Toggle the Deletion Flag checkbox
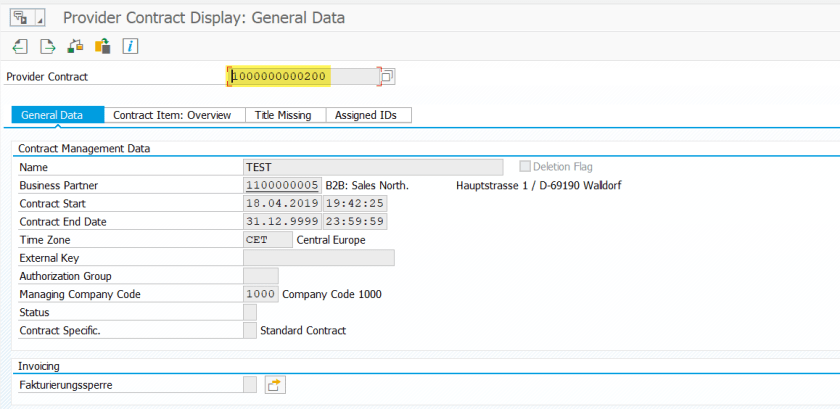The width and height of the screenshot is (840, 409). click(525, 167)
